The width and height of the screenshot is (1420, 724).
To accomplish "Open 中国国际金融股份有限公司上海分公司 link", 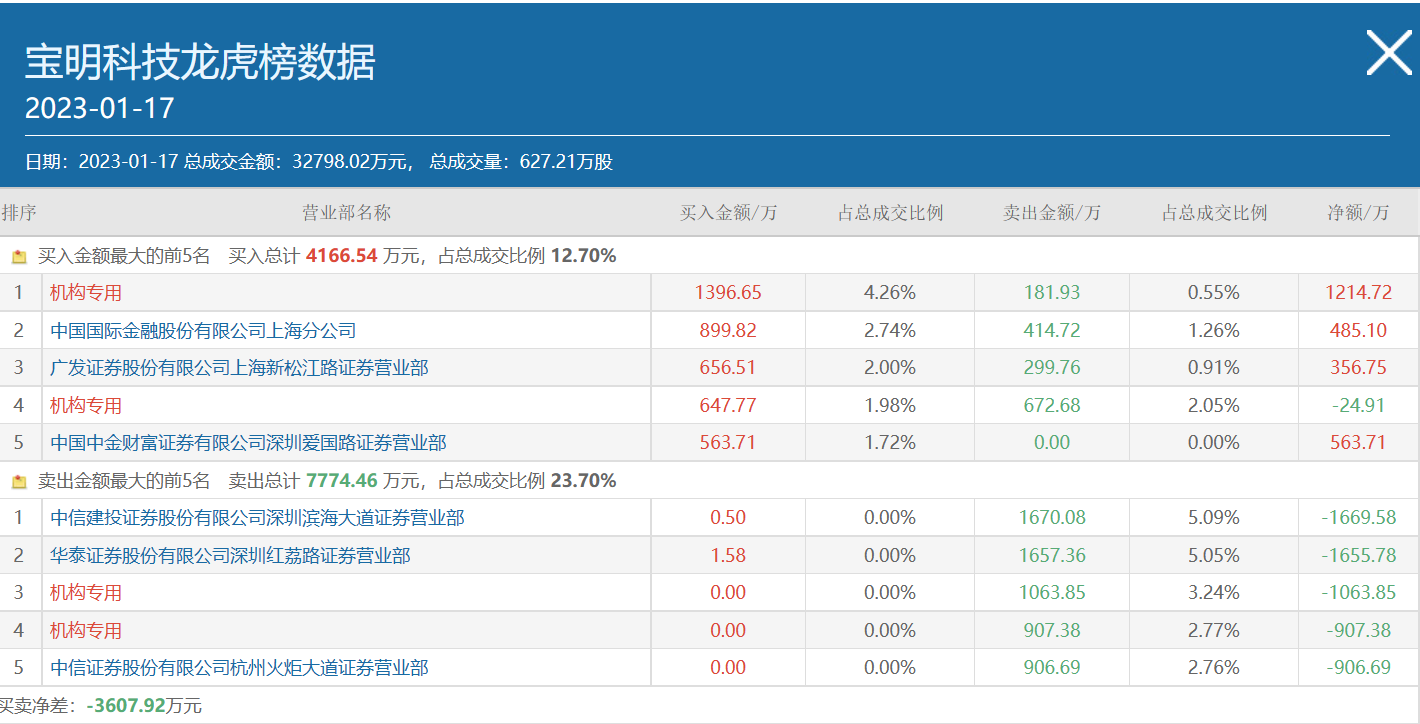I will 203,330.
